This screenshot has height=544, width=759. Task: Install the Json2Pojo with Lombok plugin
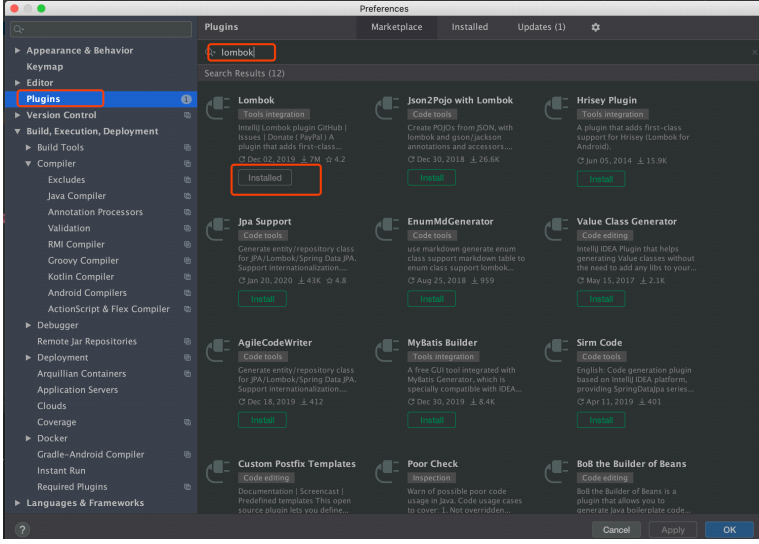coord(431,178)
